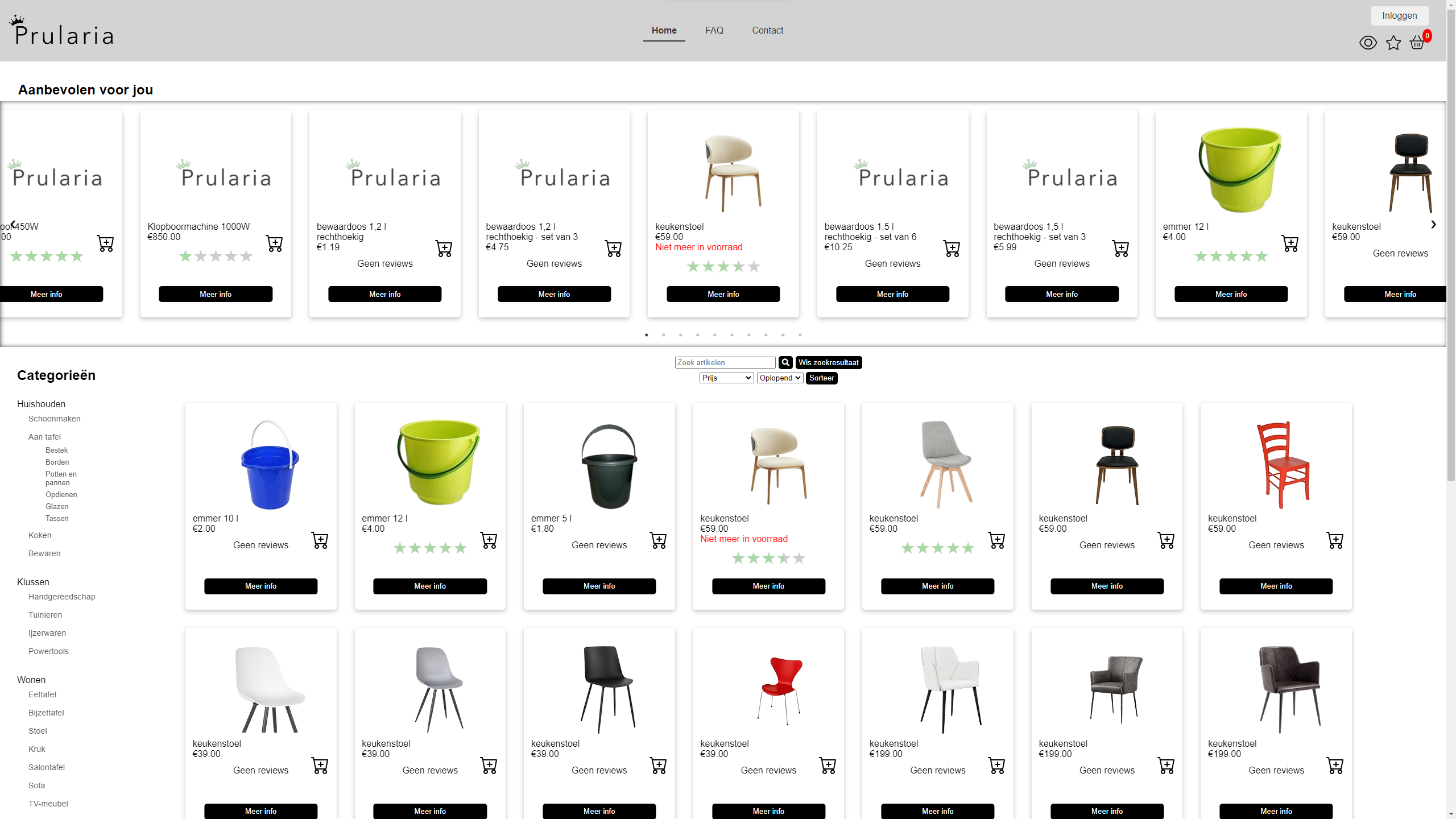The width and height of the screenshot is (1456, 819).
Task: Add emmer 5 l to cart
Action: (658, 540)
